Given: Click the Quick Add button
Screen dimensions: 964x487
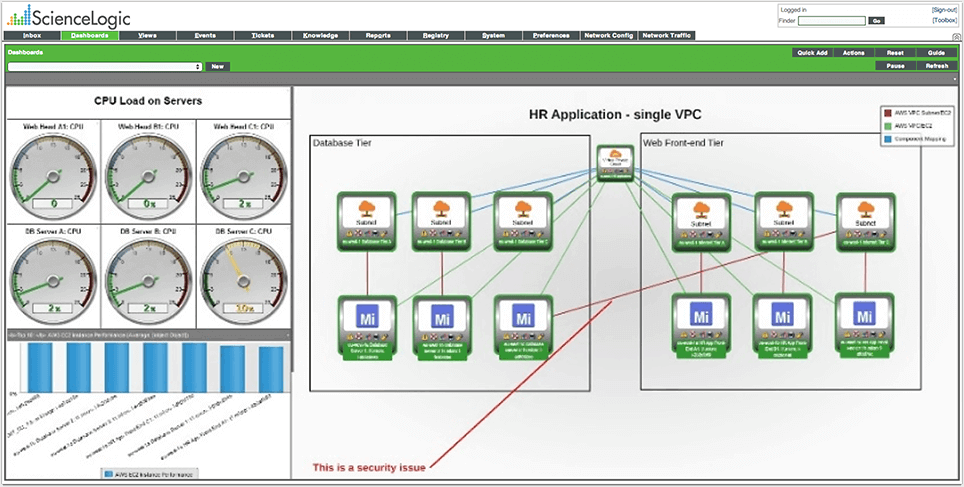Looking at the screenshot, I should point(812,53).
